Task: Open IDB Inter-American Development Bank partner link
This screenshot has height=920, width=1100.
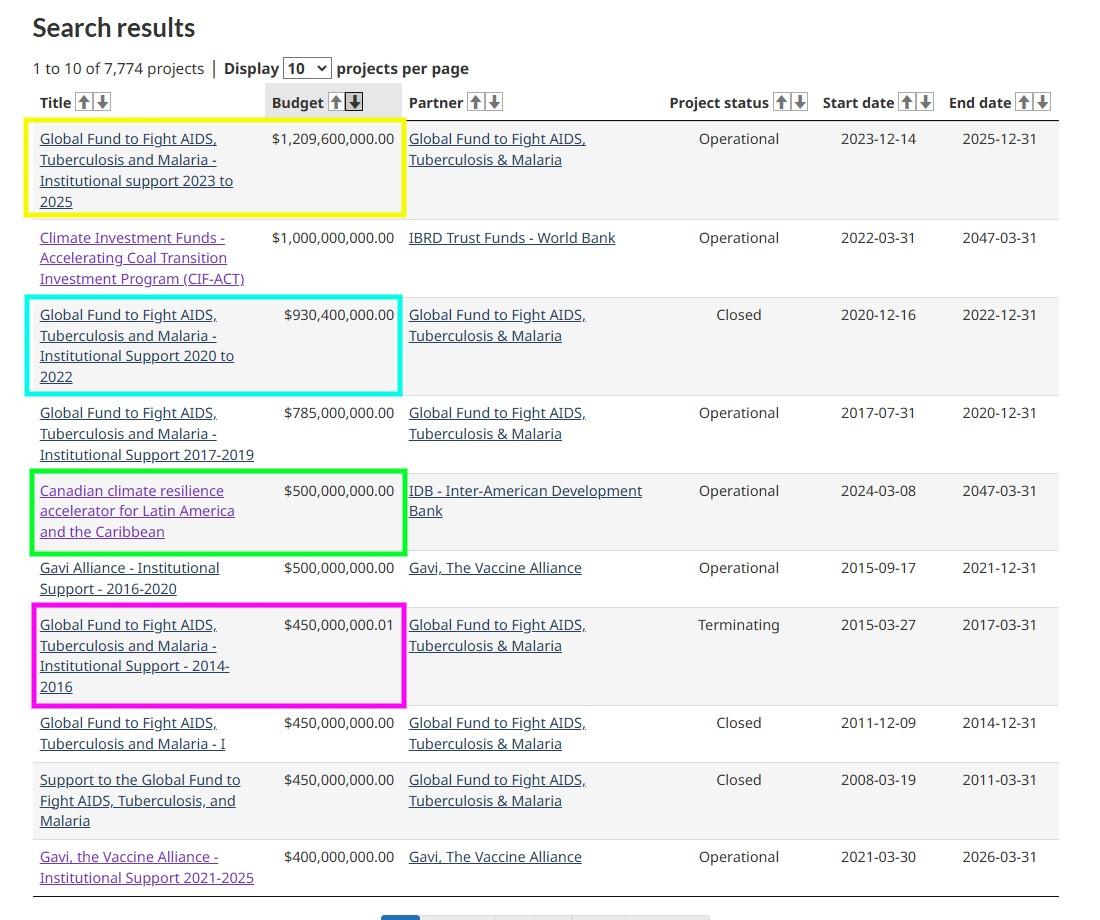Action: (525, 501)
